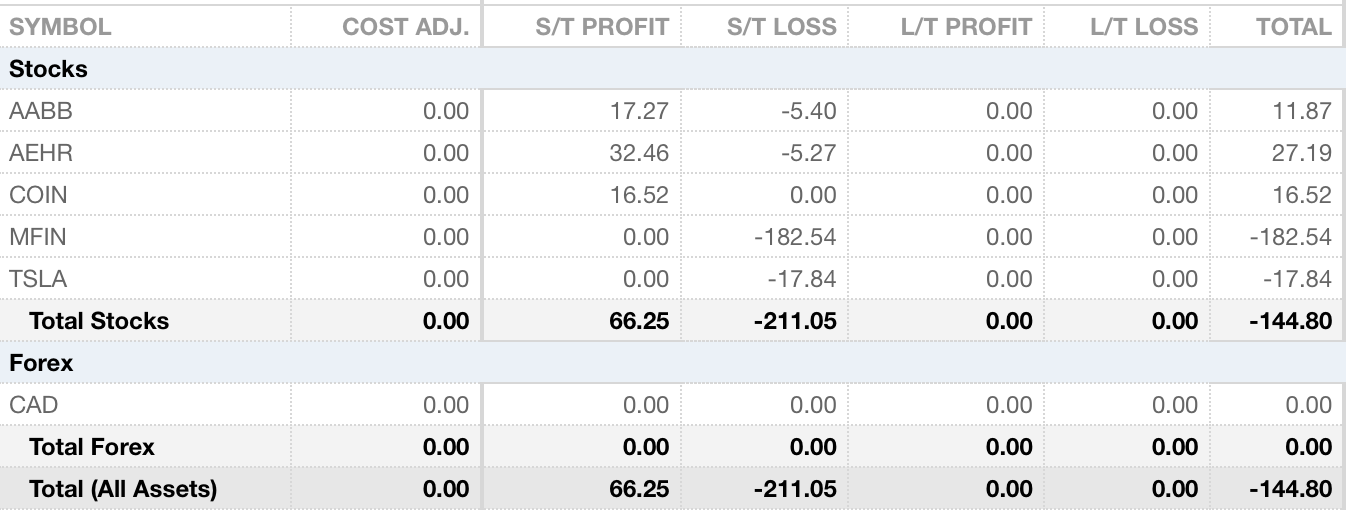Select AEHR's 32.46 S/T profit cell
Screen dimensions: 1346x514
(x=639, y=153)
